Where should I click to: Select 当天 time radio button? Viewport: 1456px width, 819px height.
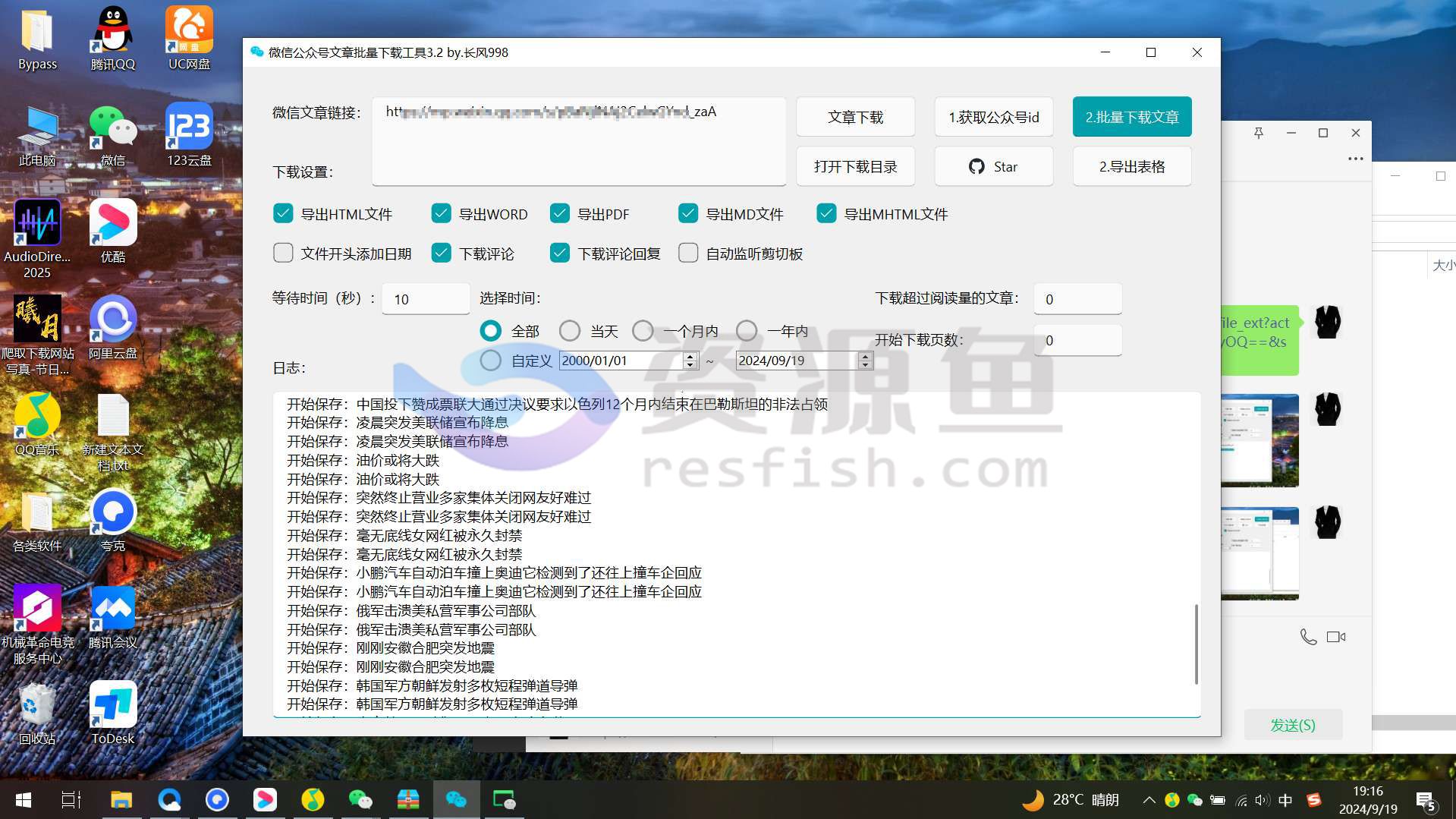[x=570, y=331]
